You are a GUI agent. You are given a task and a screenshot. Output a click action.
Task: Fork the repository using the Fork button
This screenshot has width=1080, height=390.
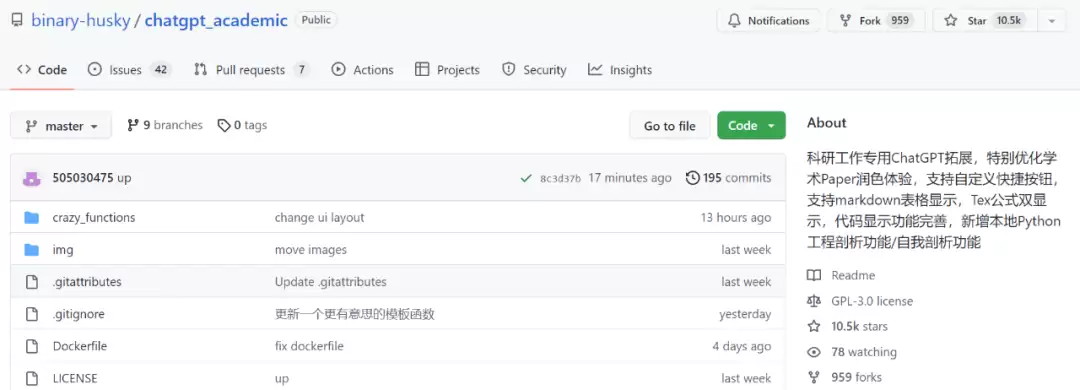point(876,21)
